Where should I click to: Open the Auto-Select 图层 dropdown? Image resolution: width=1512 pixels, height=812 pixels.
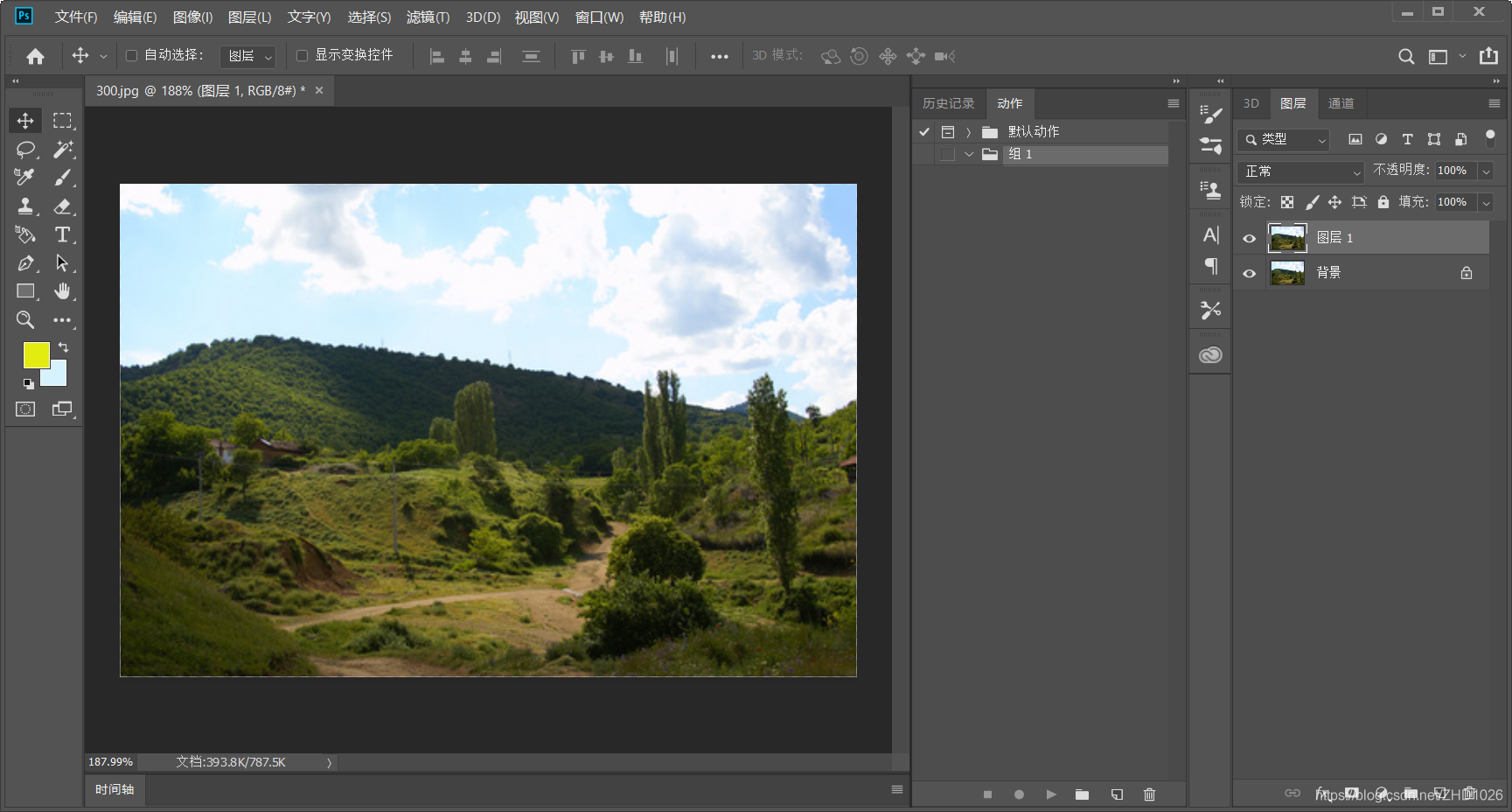(247, 56)
